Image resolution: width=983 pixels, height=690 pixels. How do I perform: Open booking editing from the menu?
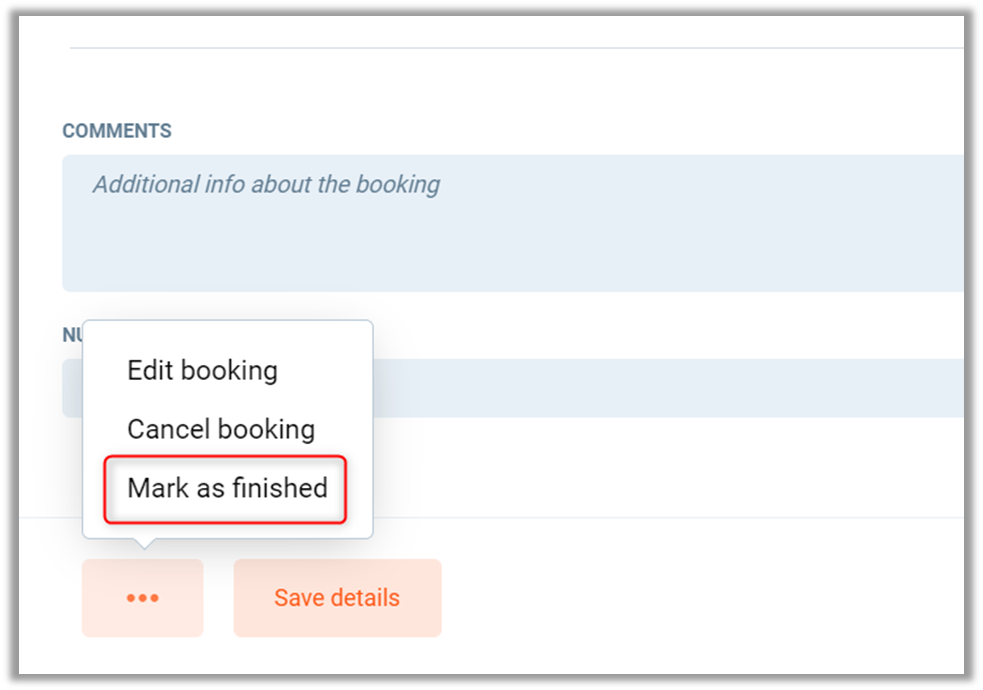[202, 370]
